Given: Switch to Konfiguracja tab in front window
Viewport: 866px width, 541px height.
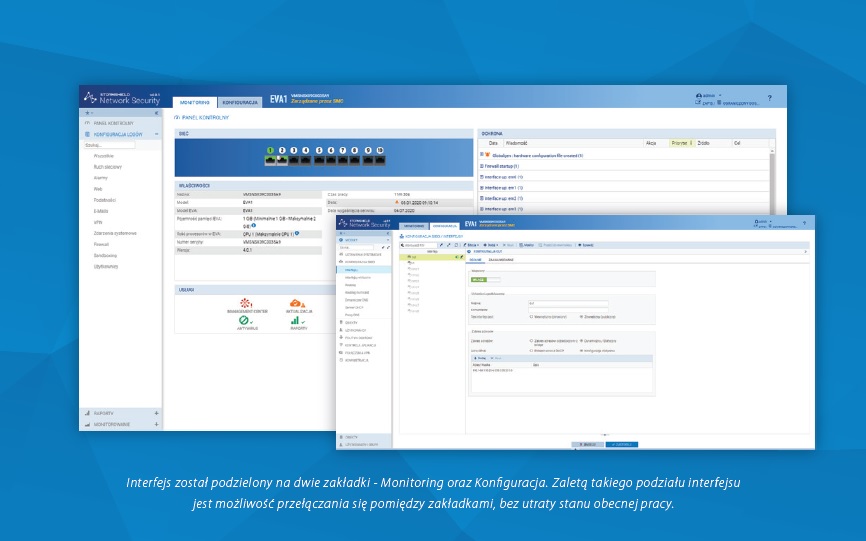Looking at the screenshot, I should point(445,226).
